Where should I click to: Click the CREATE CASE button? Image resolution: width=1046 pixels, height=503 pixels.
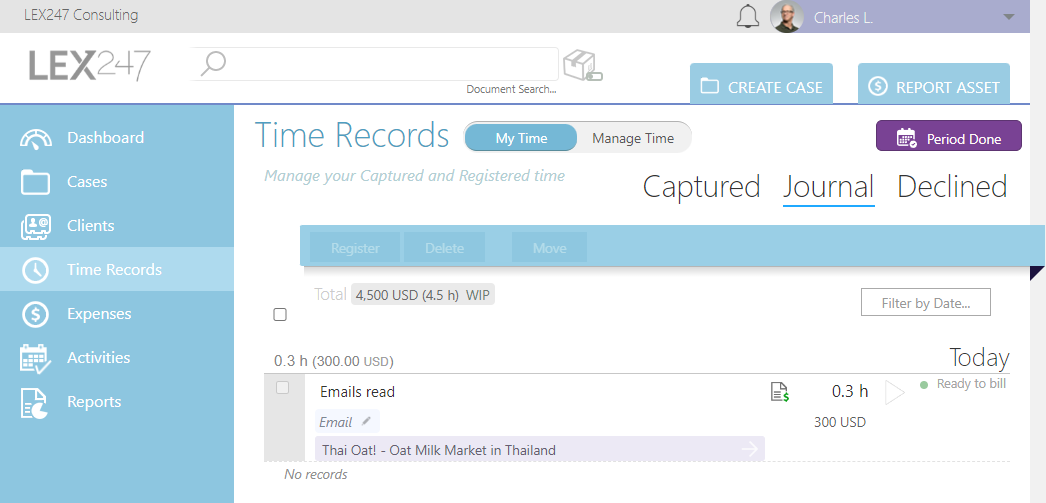(x=761, y=85)
